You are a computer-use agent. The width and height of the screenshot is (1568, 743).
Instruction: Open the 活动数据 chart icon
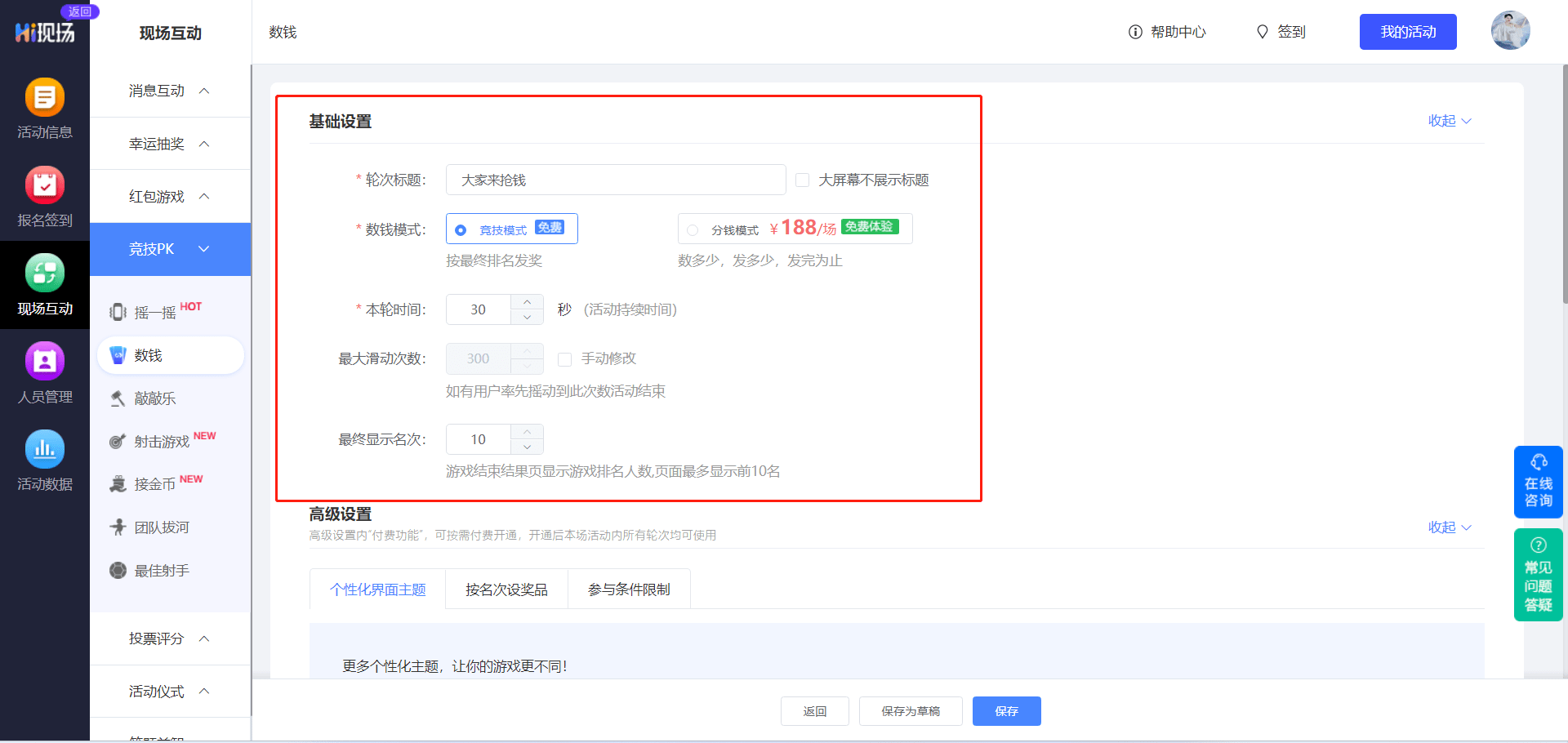pos(45,449)
